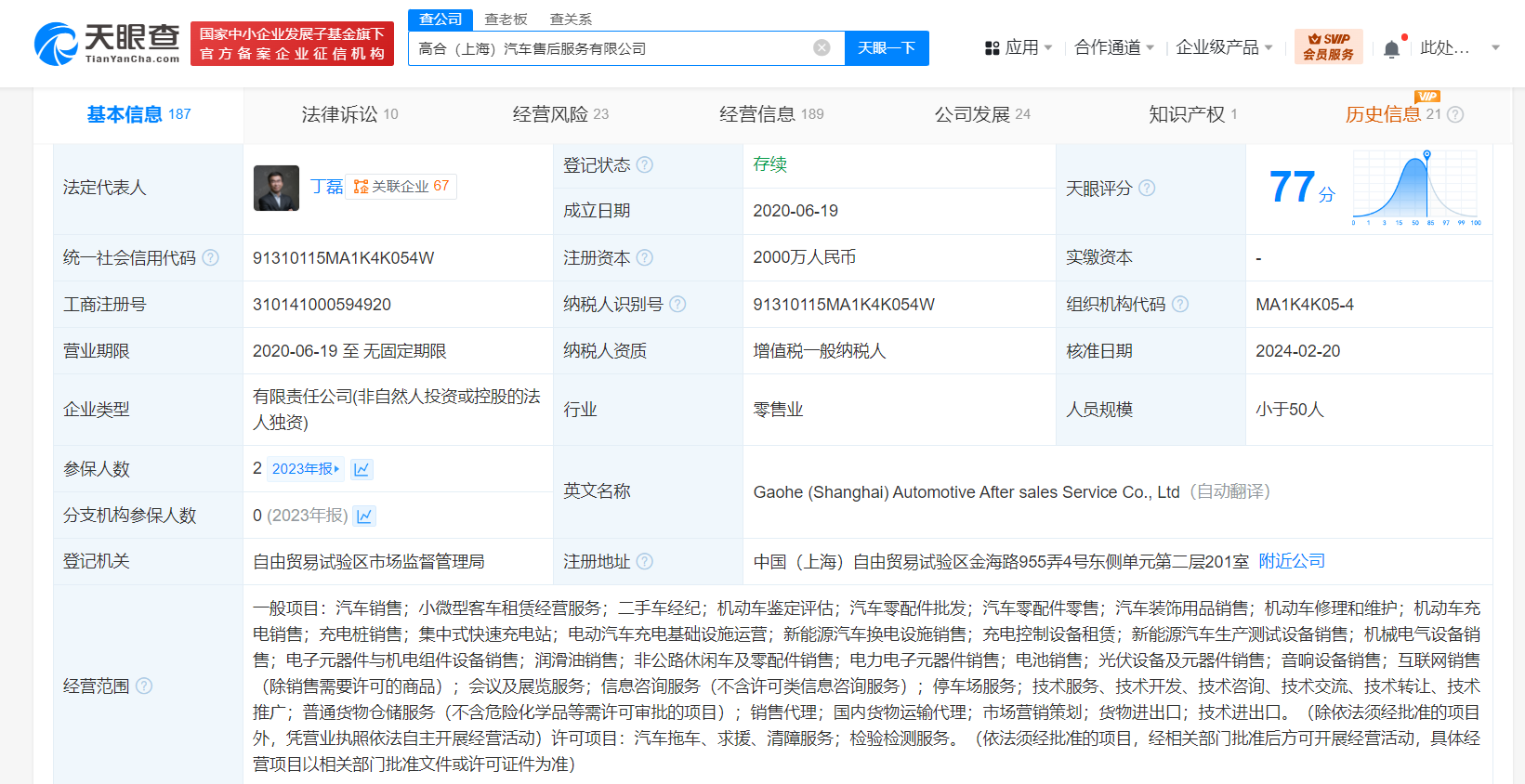The width and height of the screenshot is (1525, 784).
Task: Switch to the 经营风险 tab
Action: pyautogui.click(x=560, y=114)
